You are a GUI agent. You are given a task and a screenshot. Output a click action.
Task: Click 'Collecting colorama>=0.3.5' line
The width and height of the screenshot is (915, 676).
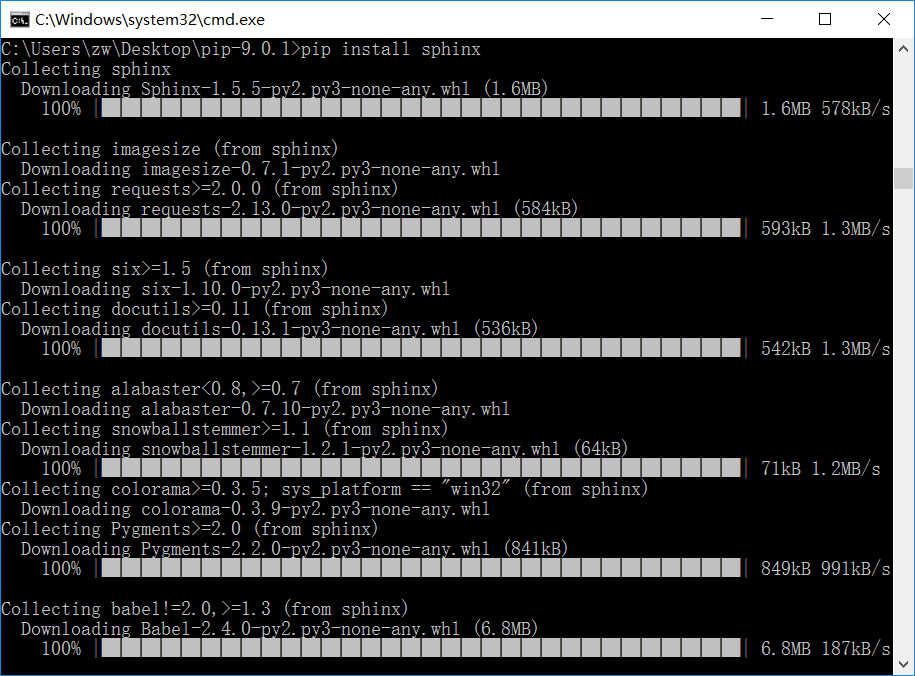tap(324, 489)
